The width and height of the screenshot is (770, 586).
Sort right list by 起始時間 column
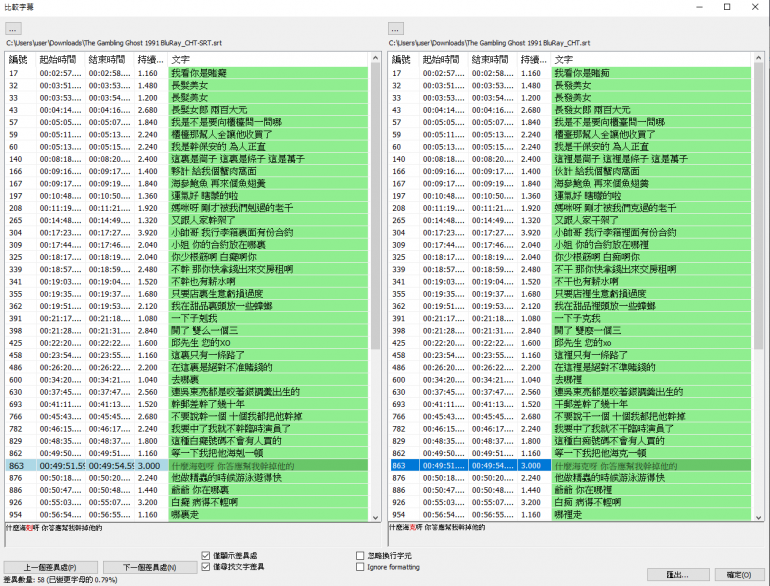(x=443, y=59)
